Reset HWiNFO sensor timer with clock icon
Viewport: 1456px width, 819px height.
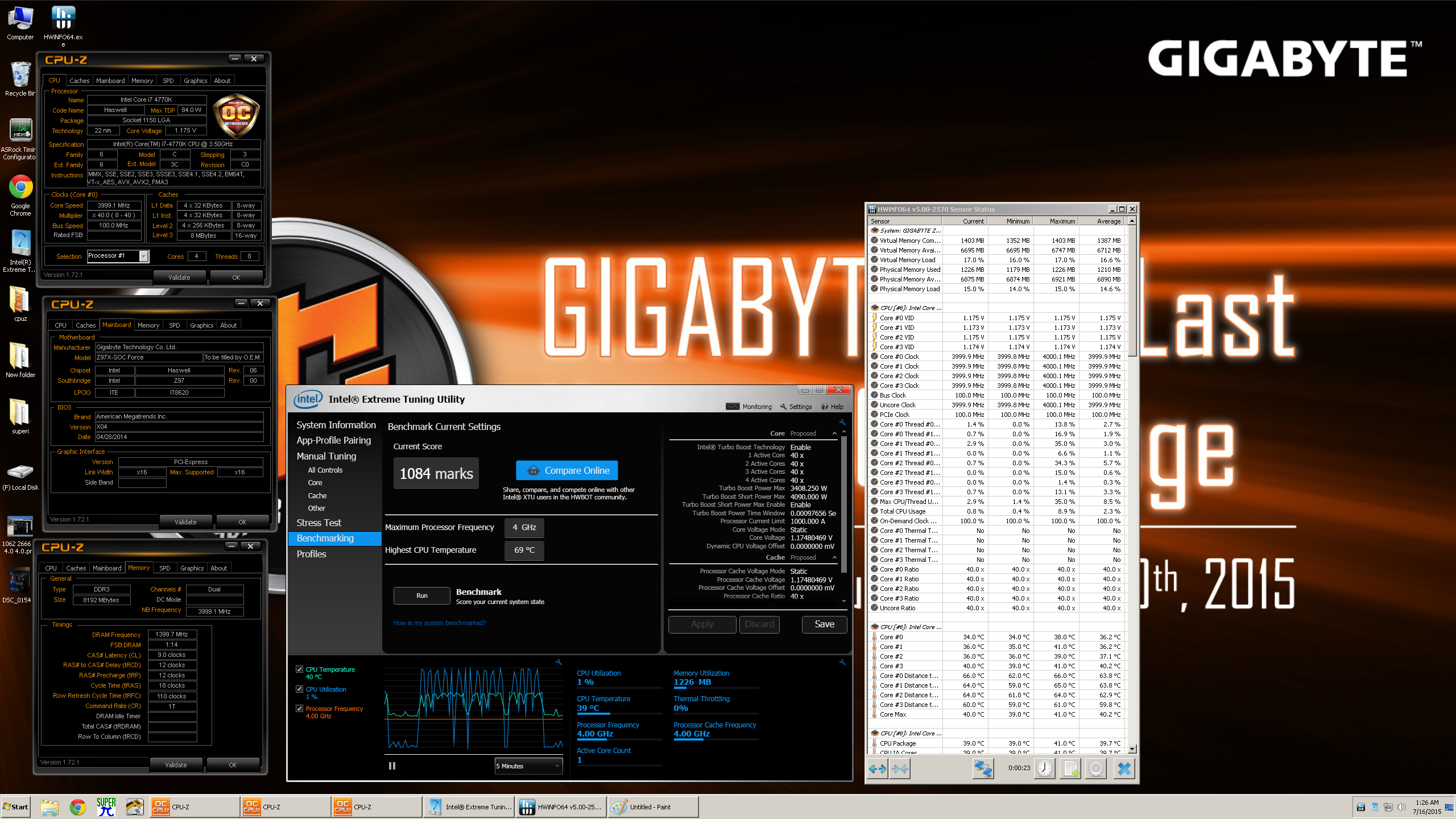point(1044,769)
